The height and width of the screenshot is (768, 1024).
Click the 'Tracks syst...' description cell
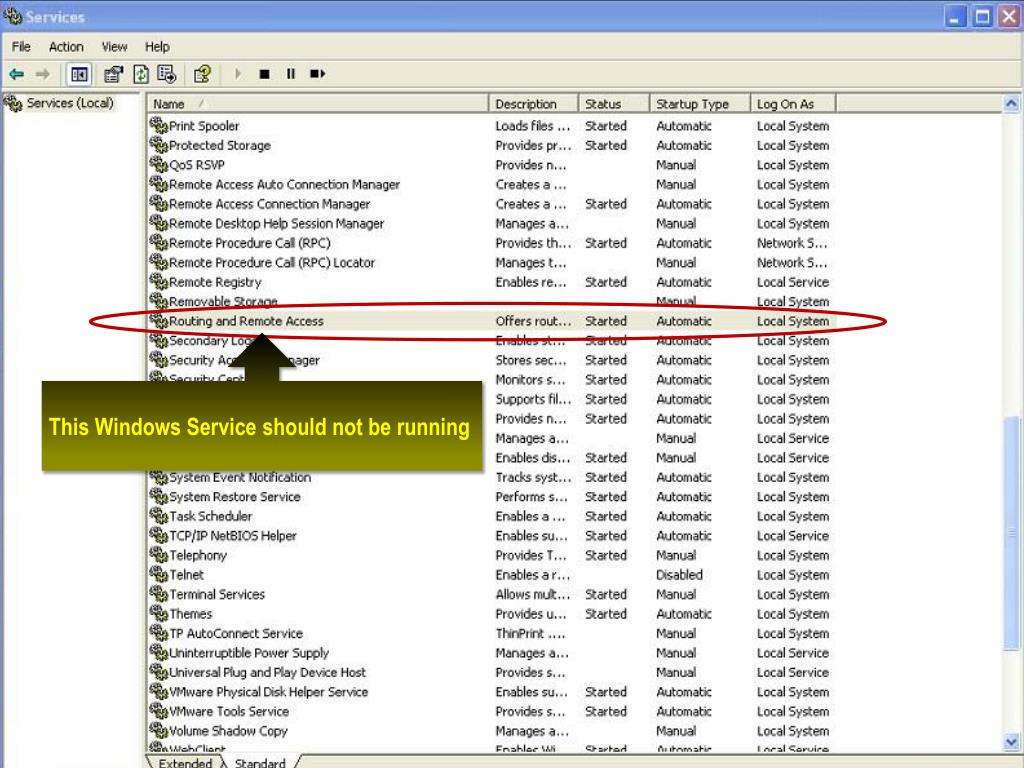[x=533, y=477]
